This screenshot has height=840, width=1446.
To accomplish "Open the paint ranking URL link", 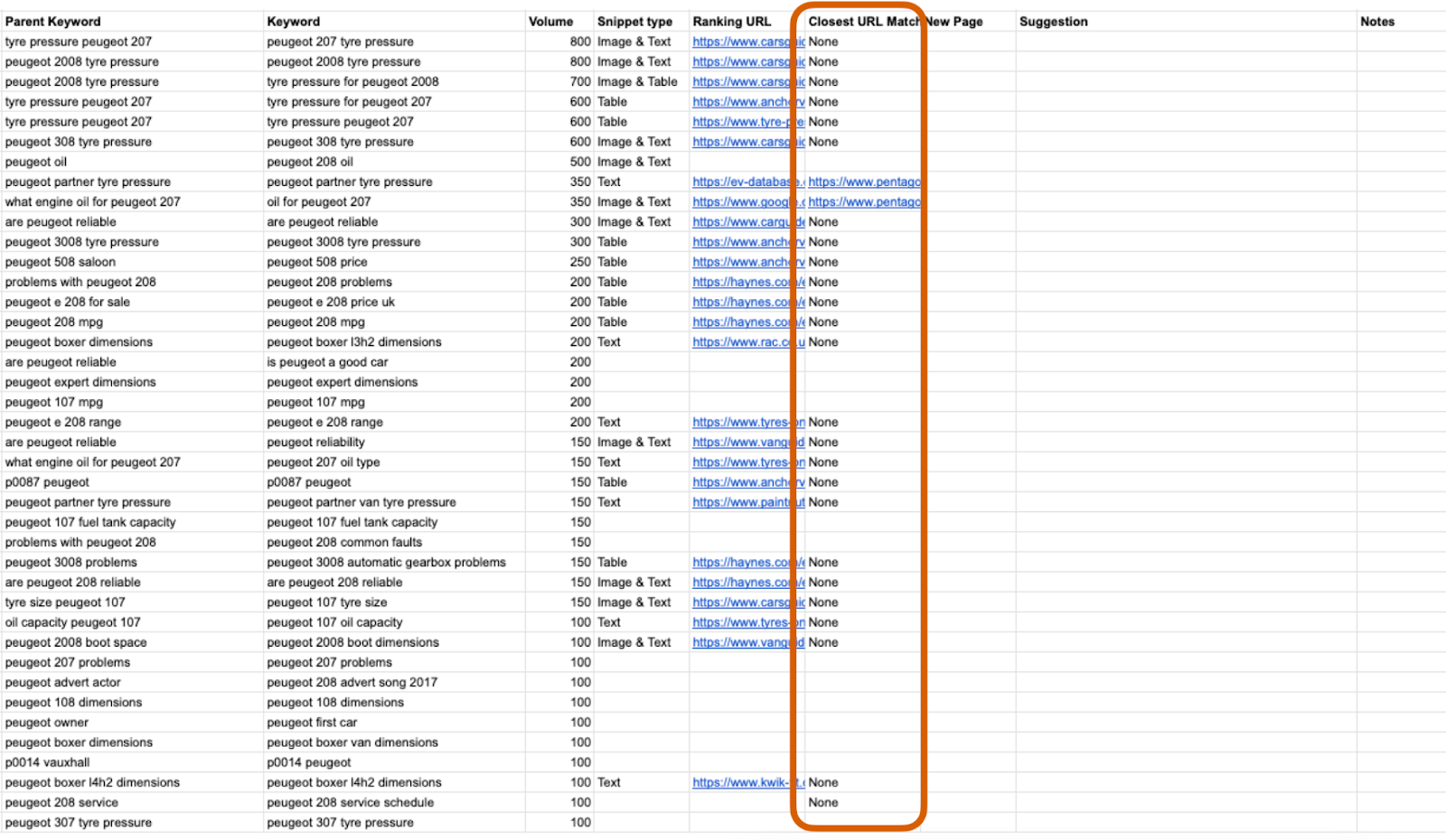I will [x=748, y=502].
